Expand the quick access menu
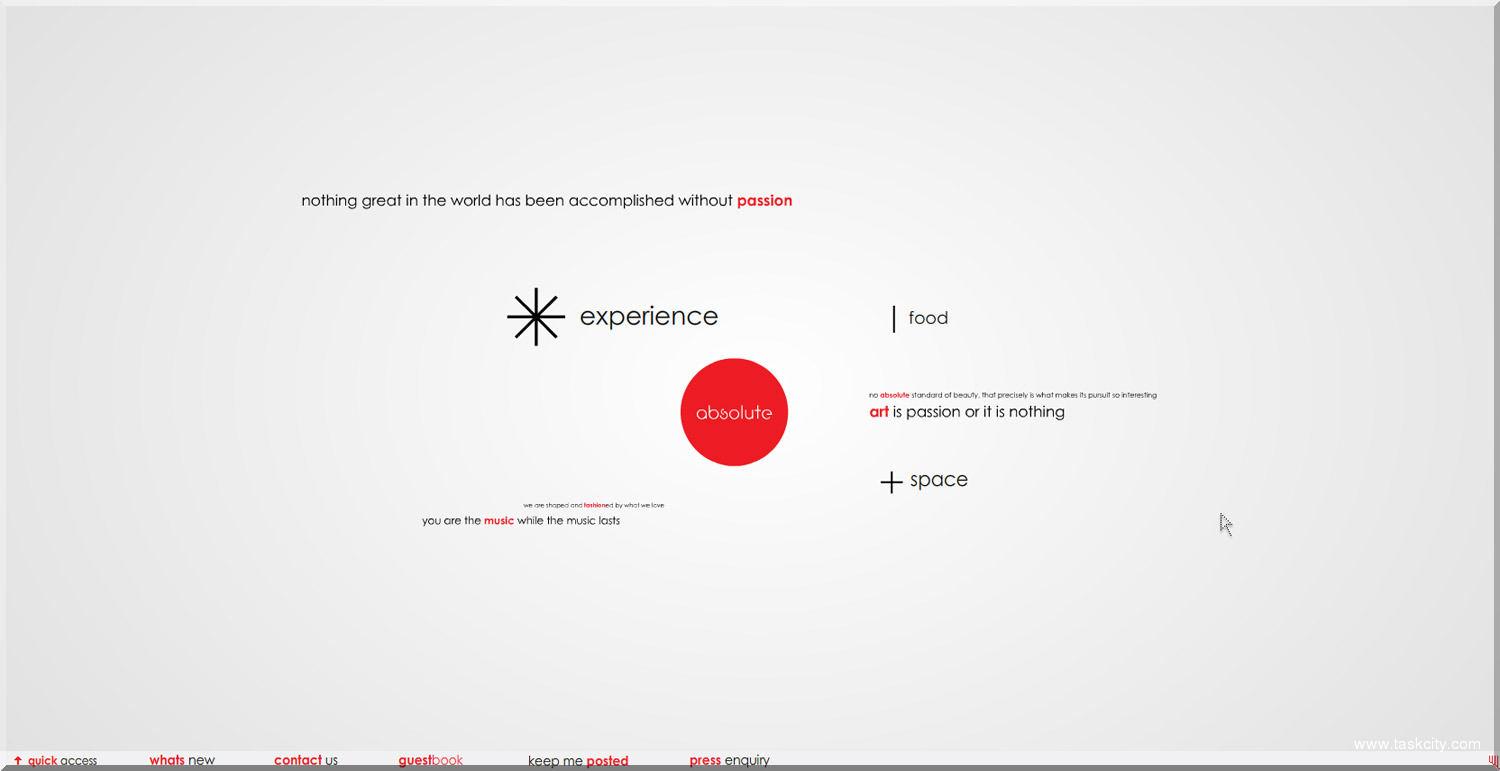The image size is (1500, 771). pos(62,761)
